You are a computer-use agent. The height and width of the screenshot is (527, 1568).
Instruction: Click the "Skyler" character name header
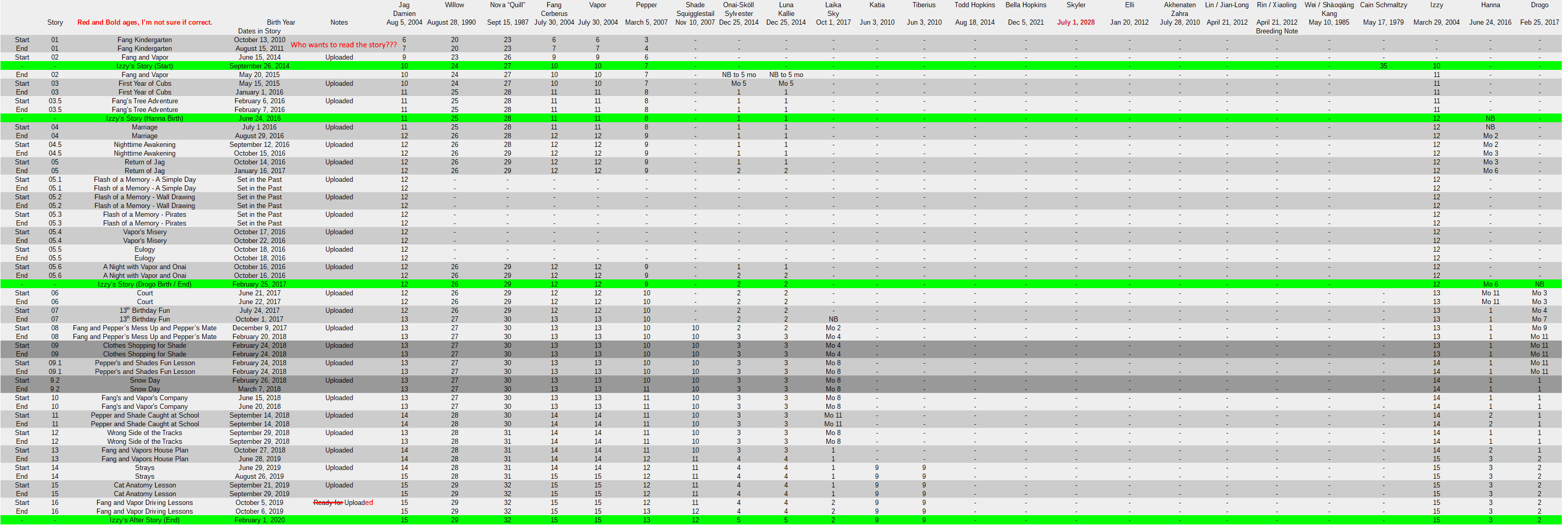[x=1076, y=6]
